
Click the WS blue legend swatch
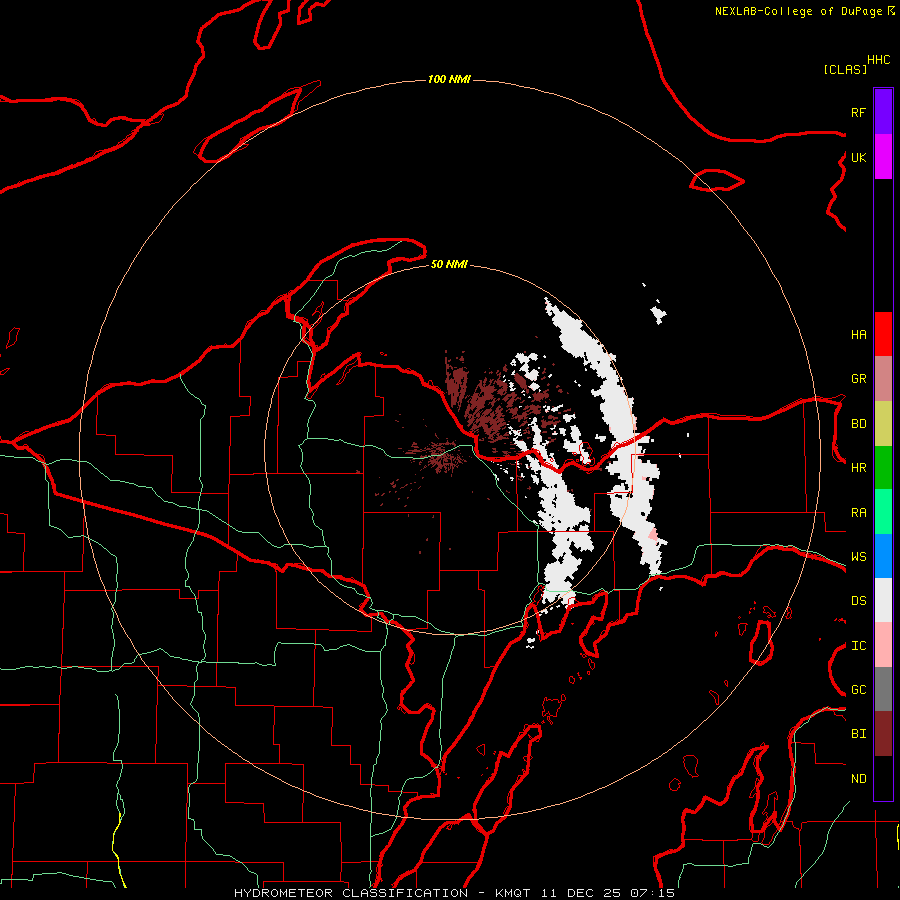click(x=883, y=556)
